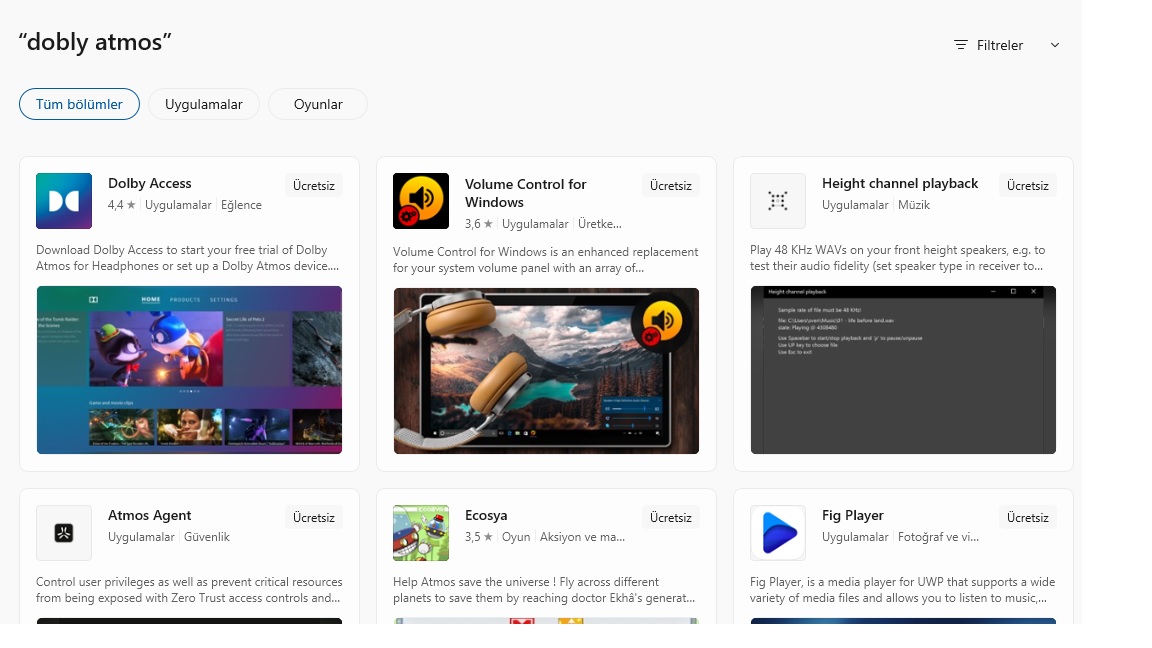The height and width of the screenshot is (648, 1152).
Task: Open the Dolby Access screenshot thumbnail
Action: 190,370
